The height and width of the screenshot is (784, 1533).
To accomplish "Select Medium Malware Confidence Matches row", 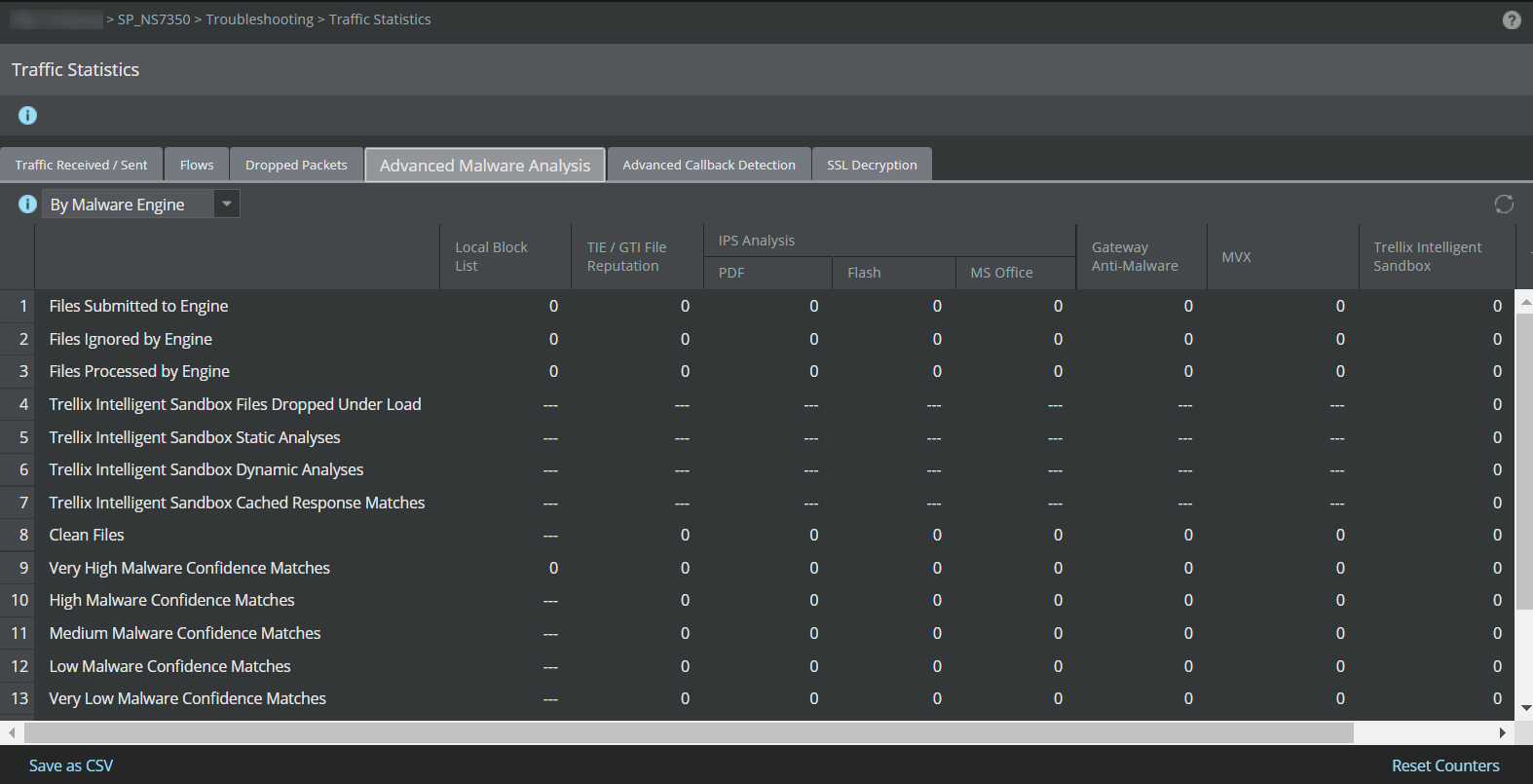I will click(x=758, y=633).
